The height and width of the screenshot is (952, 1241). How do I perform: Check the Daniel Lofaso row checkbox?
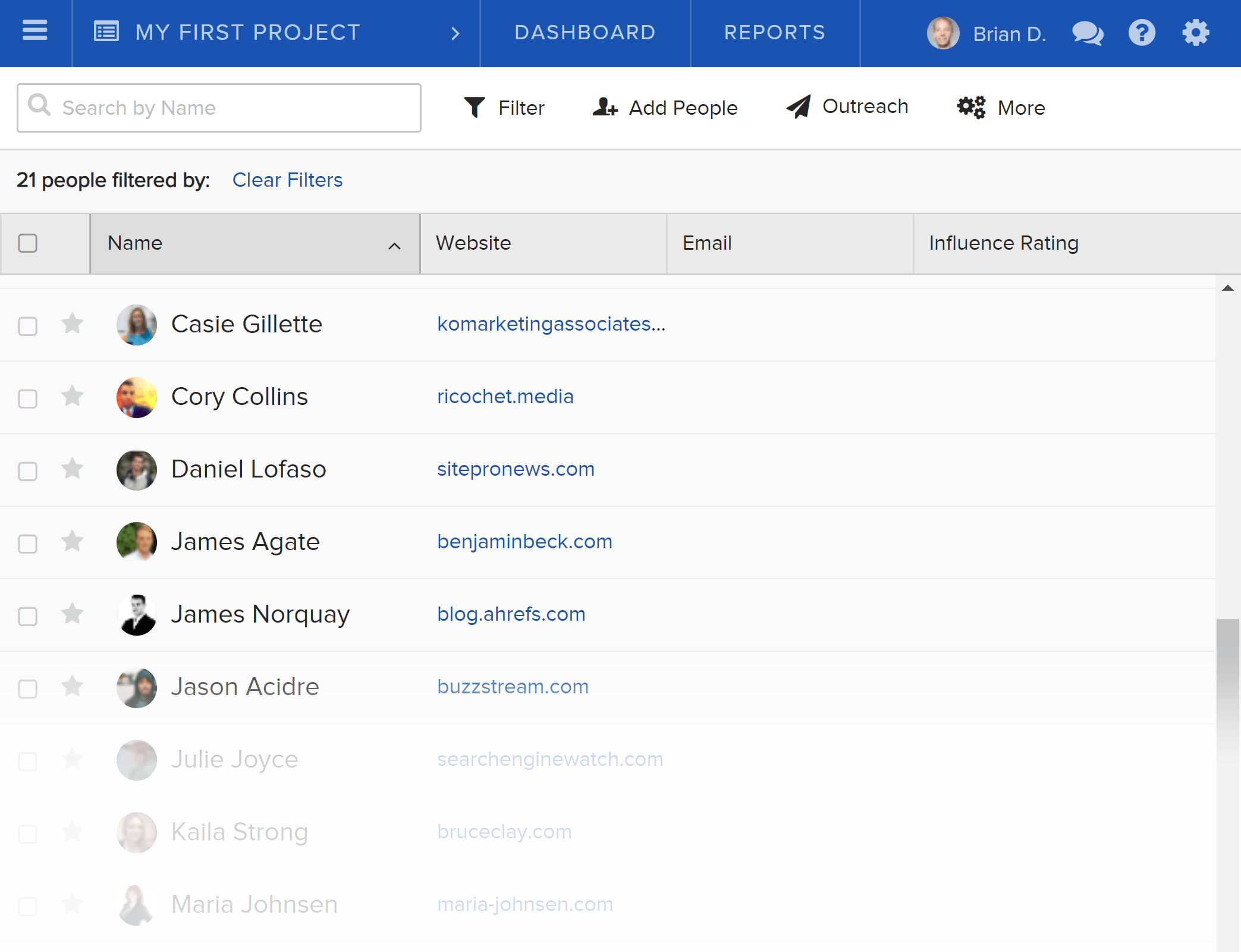click(28, 471)
